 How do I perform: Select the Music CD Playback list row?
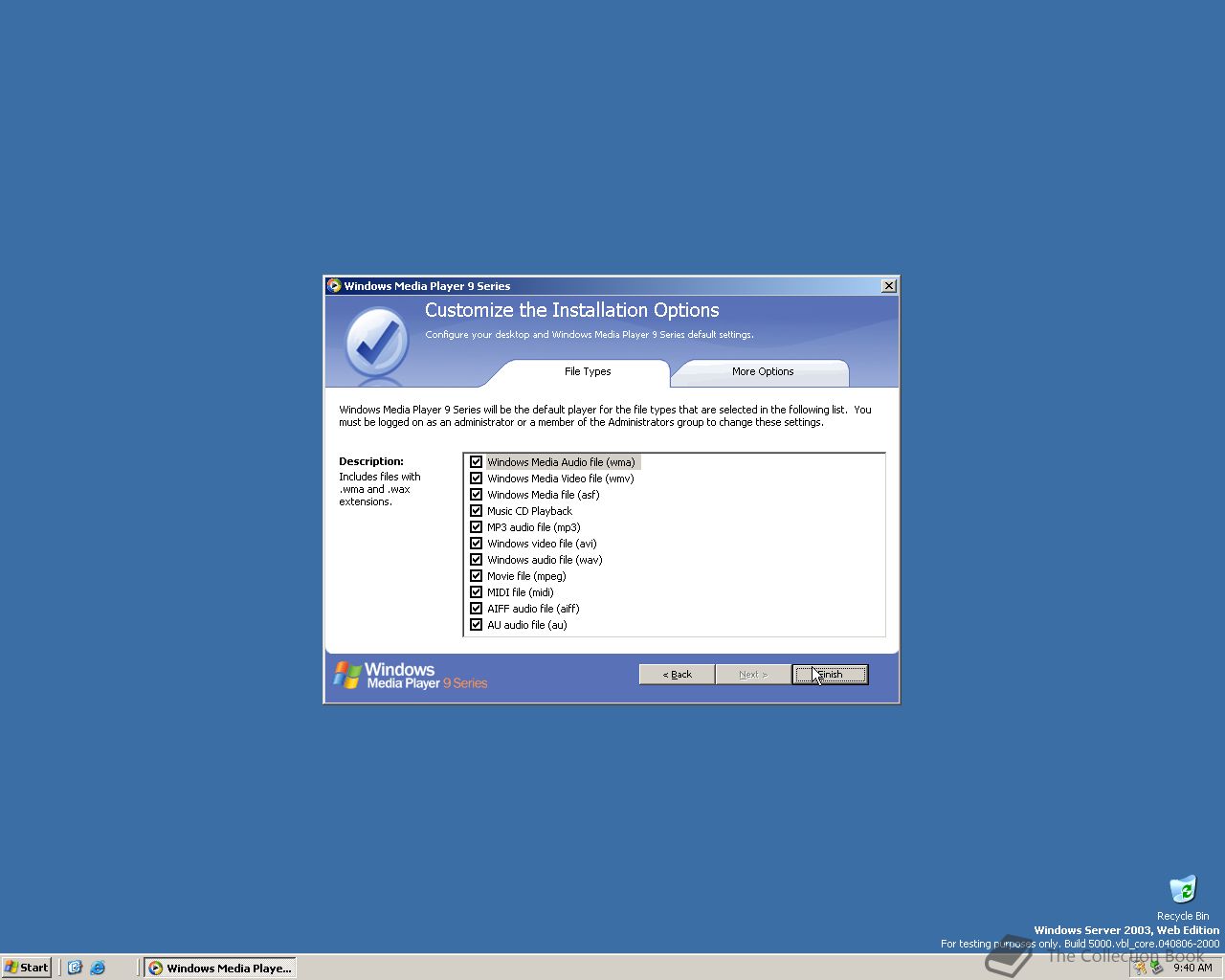(674, 511)
